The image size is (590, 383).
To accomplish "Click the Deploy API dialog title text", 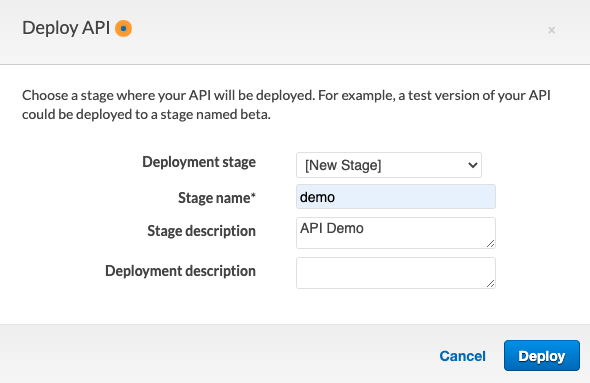I will 66,28.
